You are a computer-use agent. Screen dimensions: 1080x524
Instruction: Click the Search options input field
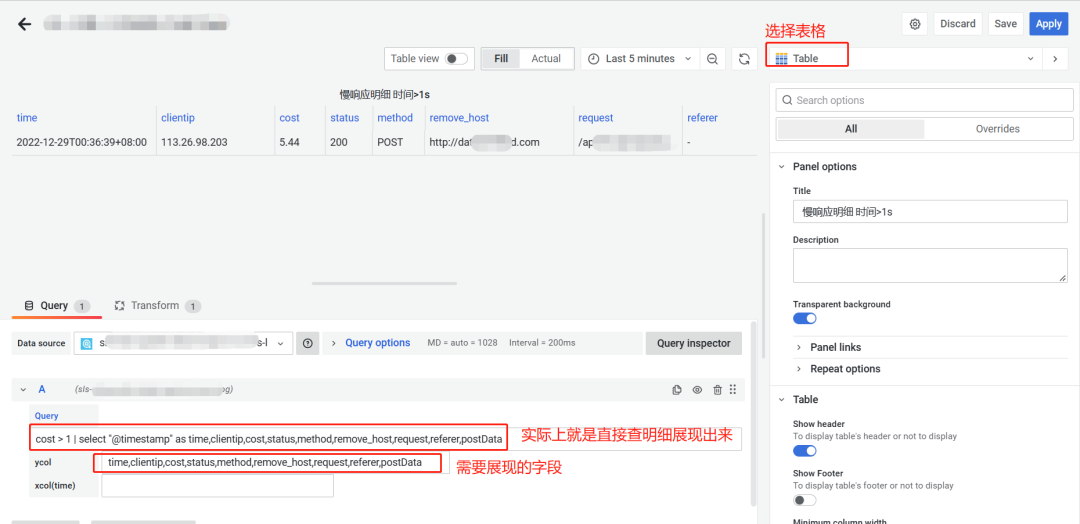924,101
